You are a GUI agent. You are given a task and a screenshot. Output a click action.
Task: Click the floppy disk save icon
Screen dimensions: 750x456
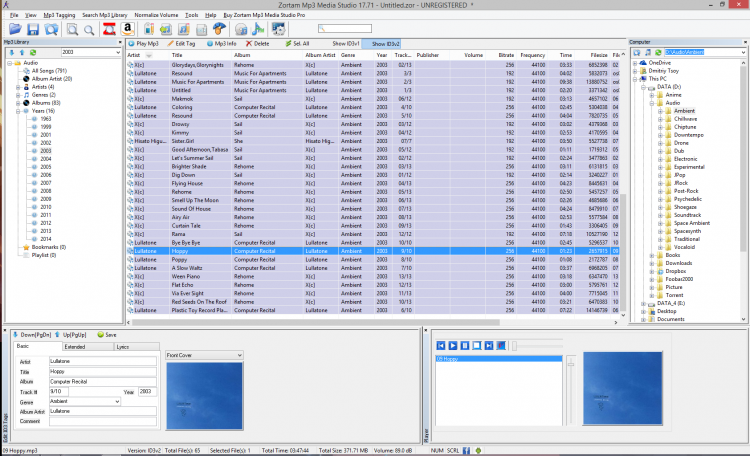(33, 29)
